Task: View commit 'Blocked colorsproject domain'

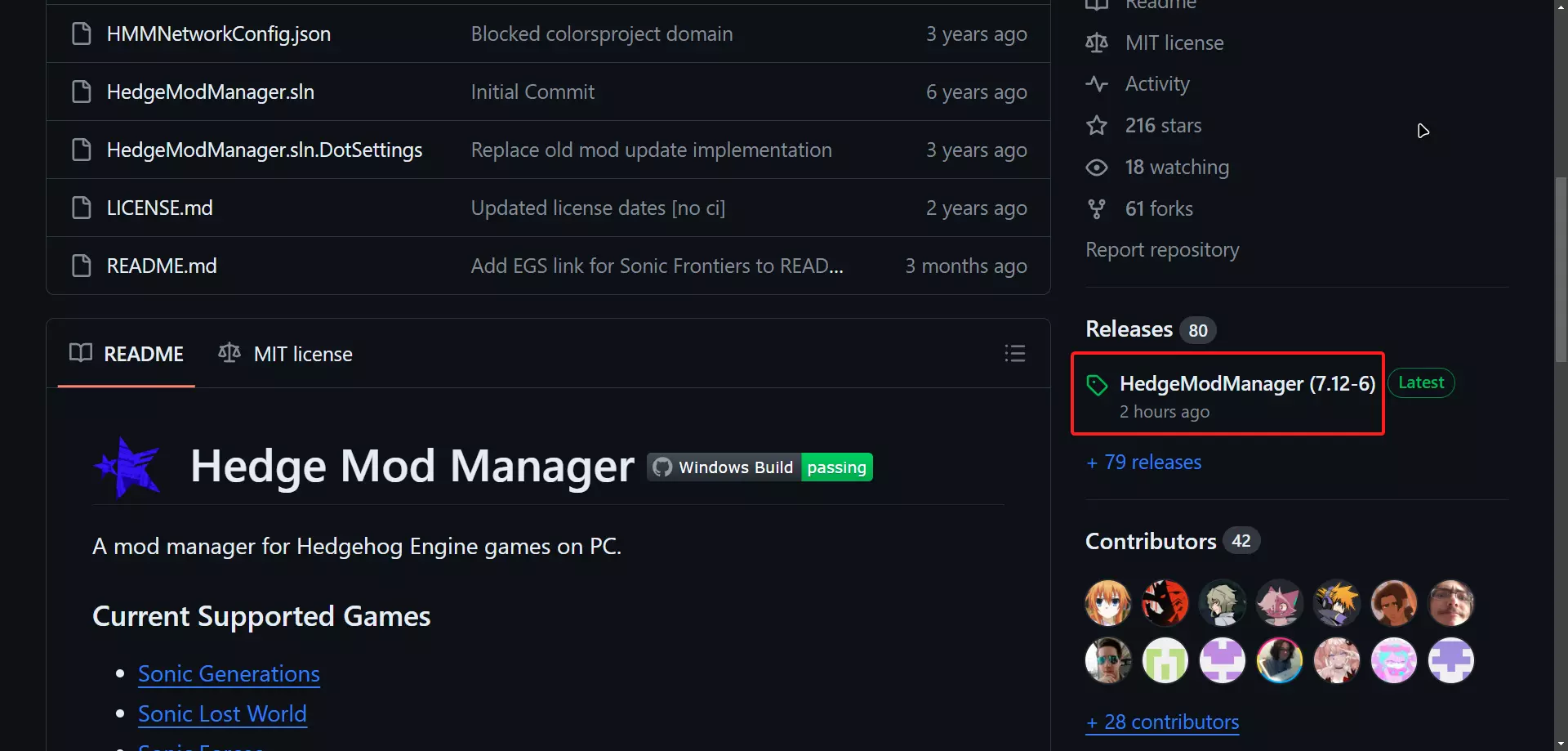Action: click(x=602, y=34)
